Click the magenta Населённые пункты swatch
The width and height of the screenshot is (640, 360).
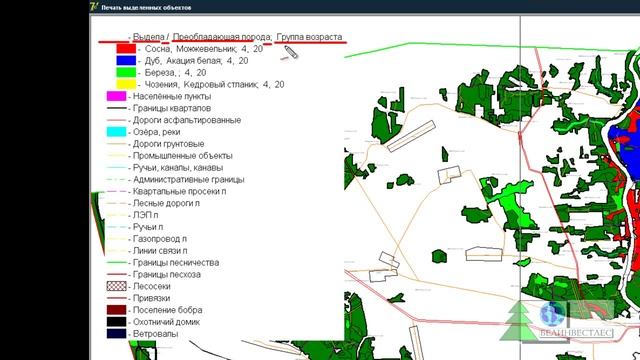pos(116,96)
